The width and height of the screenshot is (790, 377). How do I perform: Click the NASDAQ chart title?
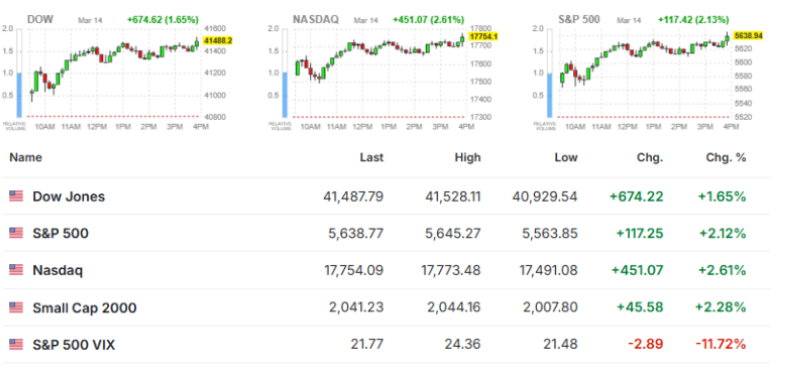point(316,20)
